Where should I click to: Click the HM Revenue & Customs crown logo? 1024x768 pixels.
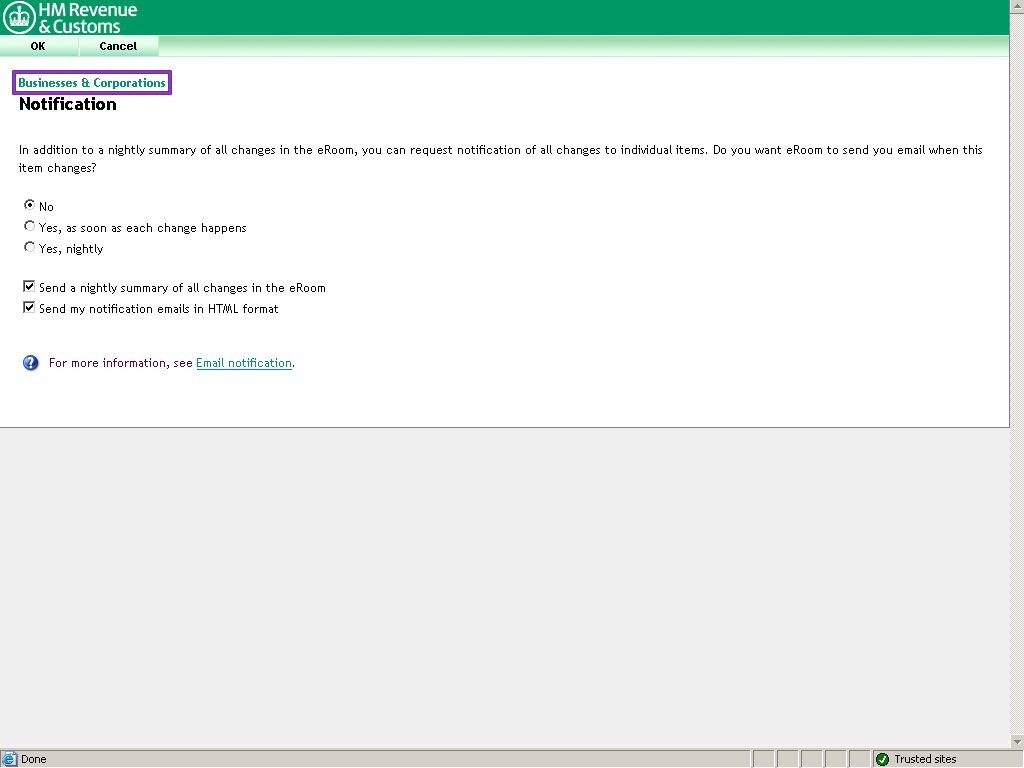pos(18,17)
